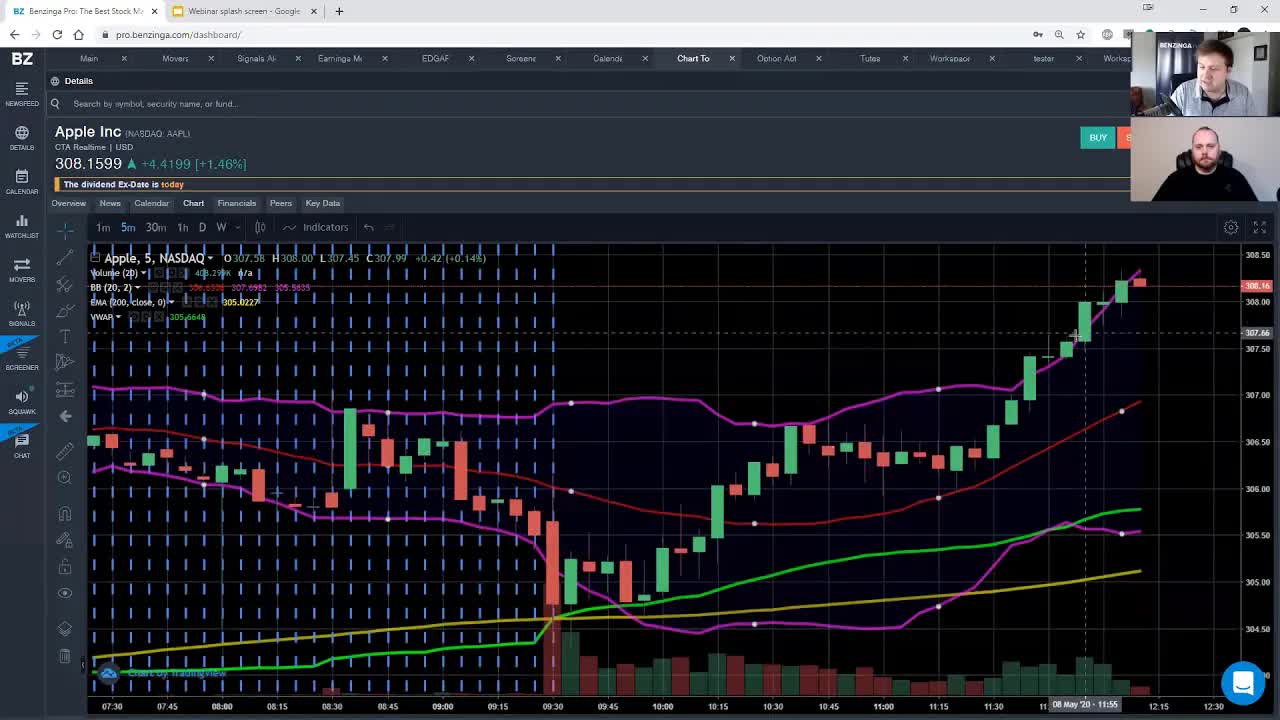Expand EMA (200, close, 0) dropdown
Image resolution: width=1280 pixels, height=720 pixels.
(x=171, y=302)
